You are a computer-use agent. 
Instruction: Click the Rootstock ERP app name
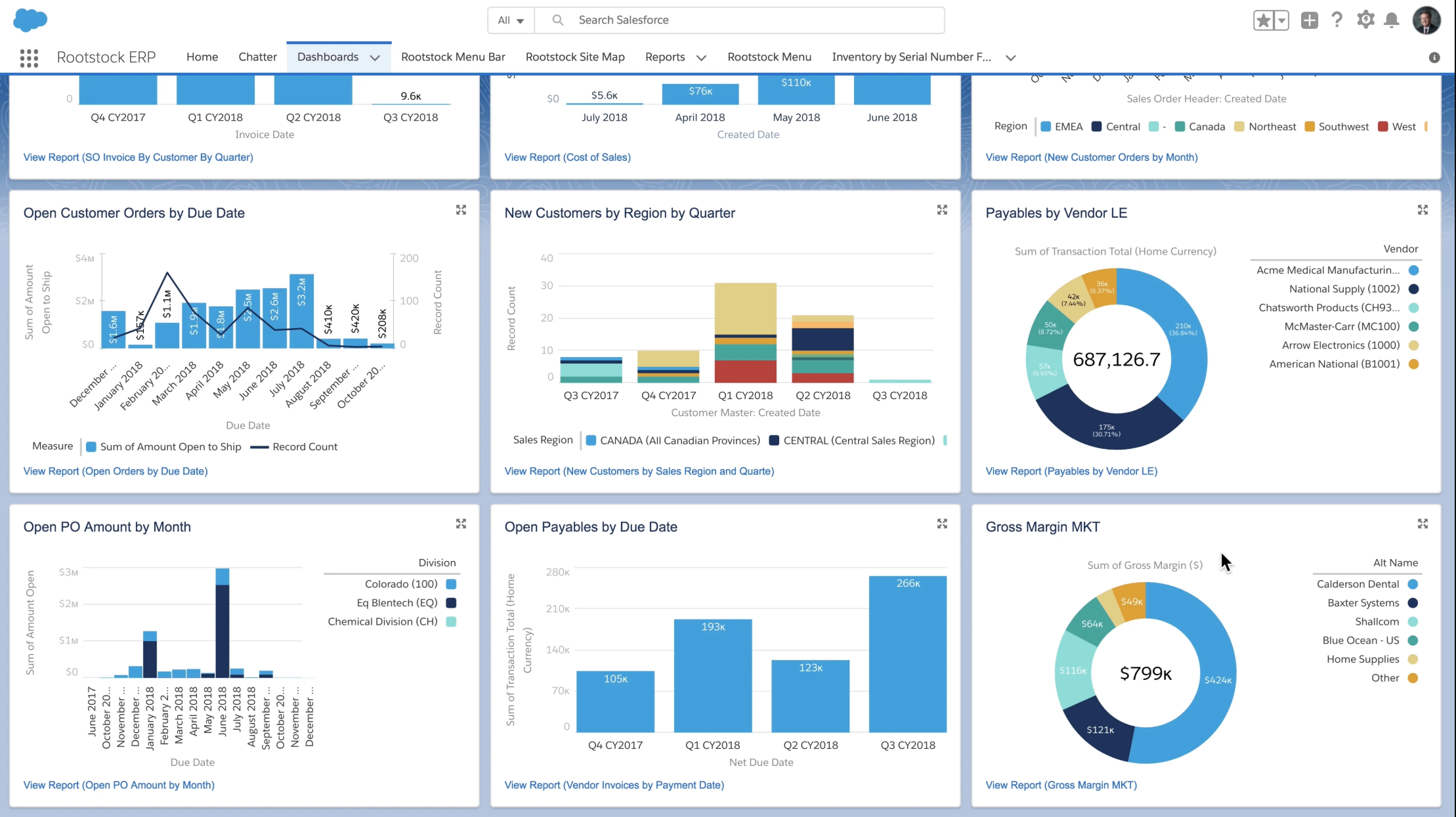pyautogui.click(x=106, y=57)
